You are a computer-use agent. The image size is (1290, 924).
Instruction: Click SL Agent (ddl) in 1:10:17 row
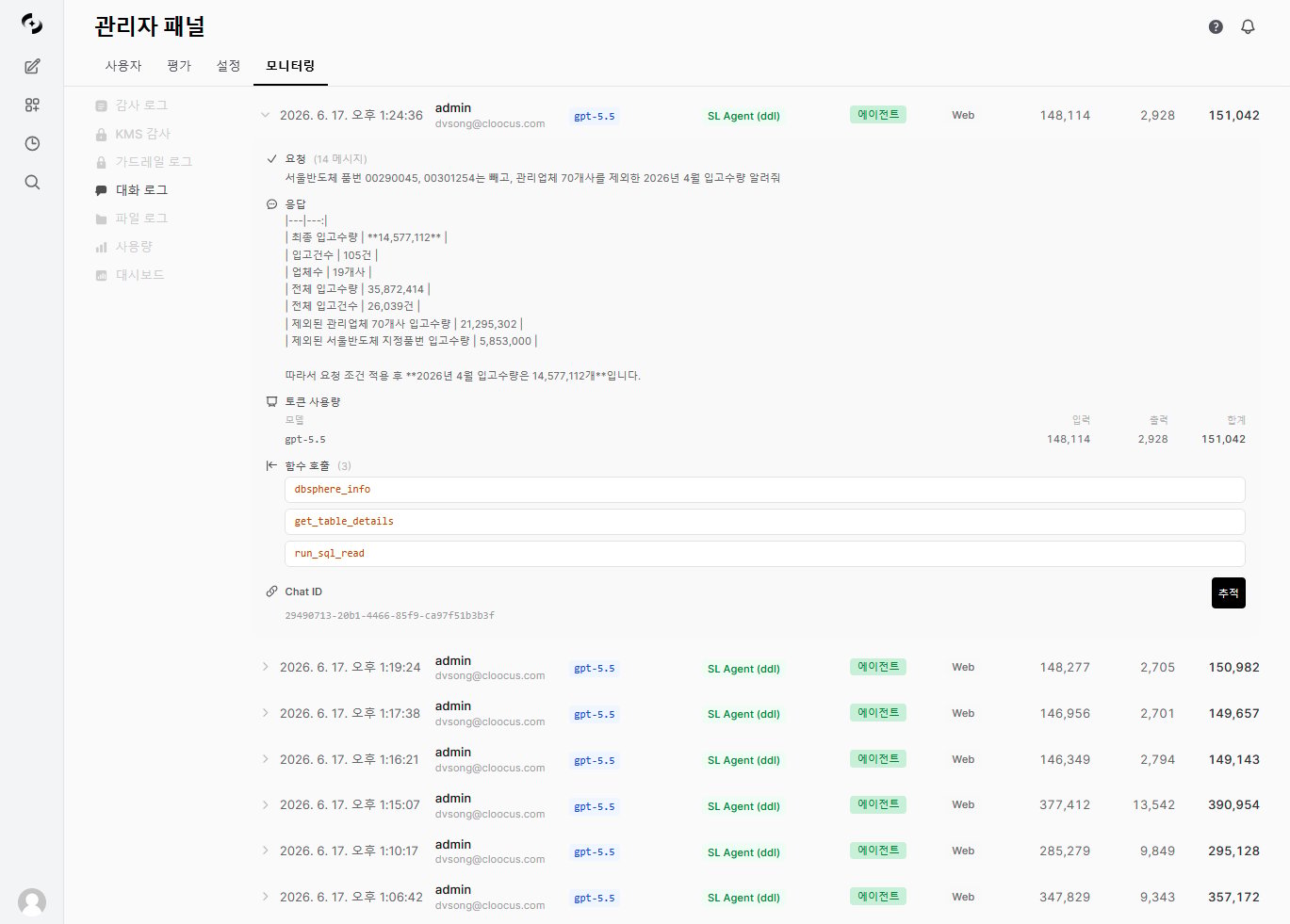[743, 852]
